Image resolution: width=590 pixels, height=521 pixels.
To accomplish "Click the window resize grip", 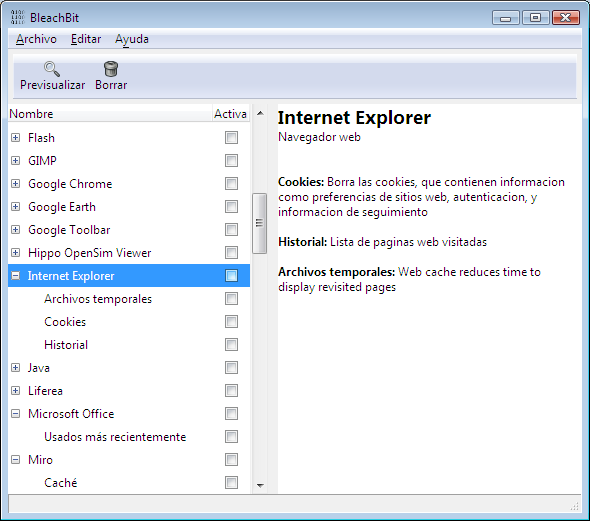I will (x=575, y=506).
